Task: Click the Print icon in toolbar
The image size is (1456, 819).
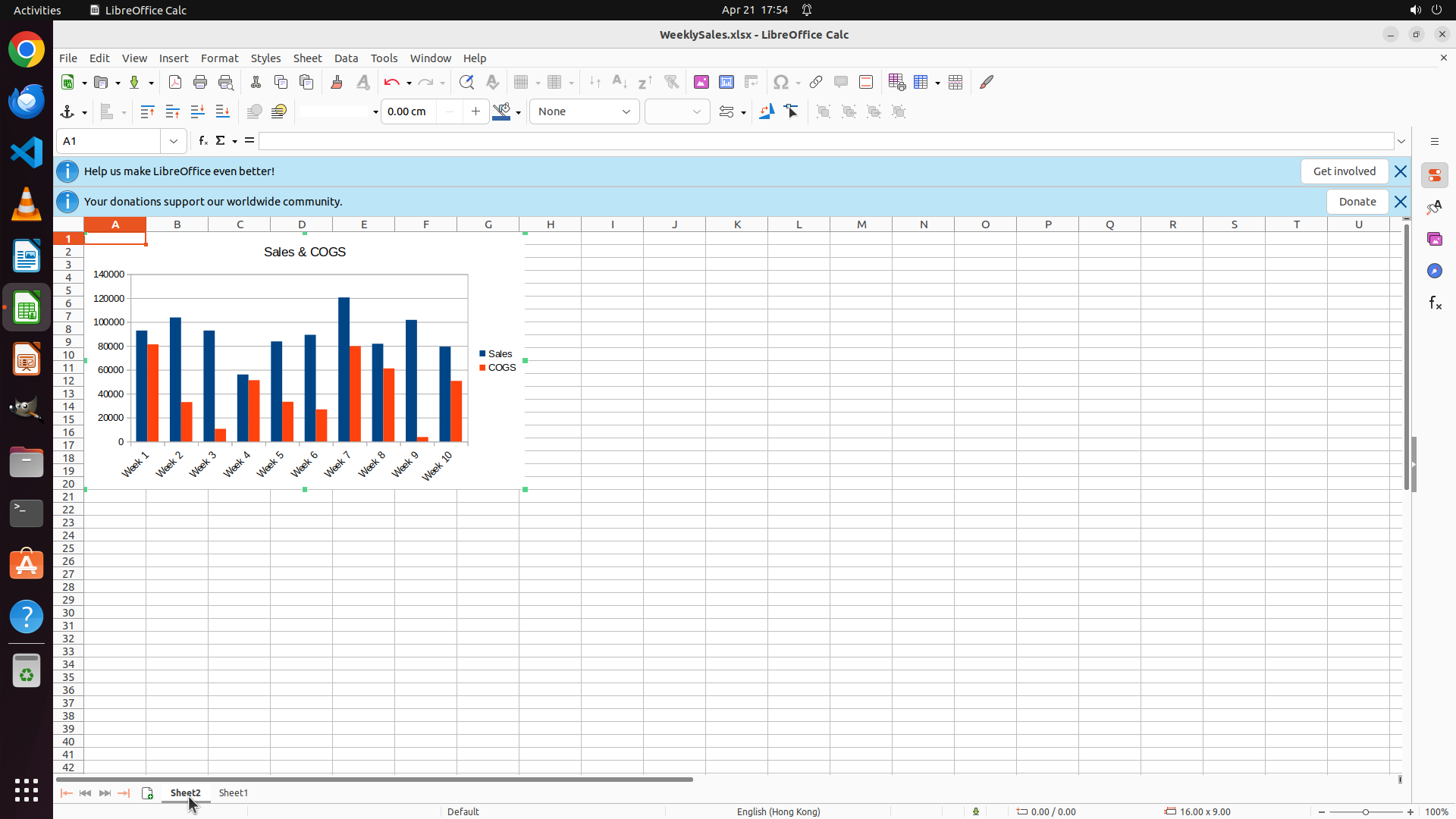Action: 200,82
